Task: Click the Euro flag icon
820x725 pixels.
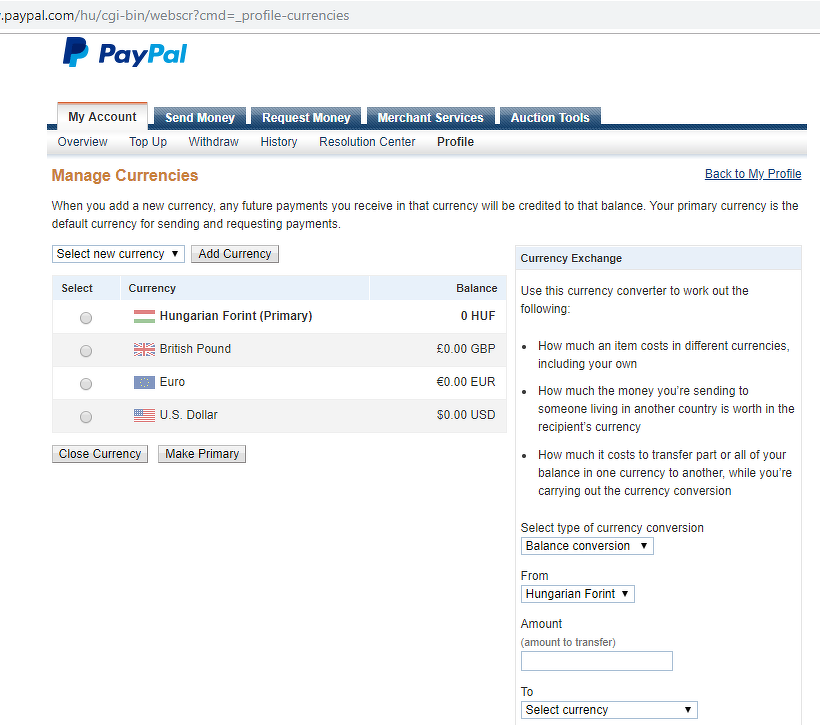Action: click(144, 382)
